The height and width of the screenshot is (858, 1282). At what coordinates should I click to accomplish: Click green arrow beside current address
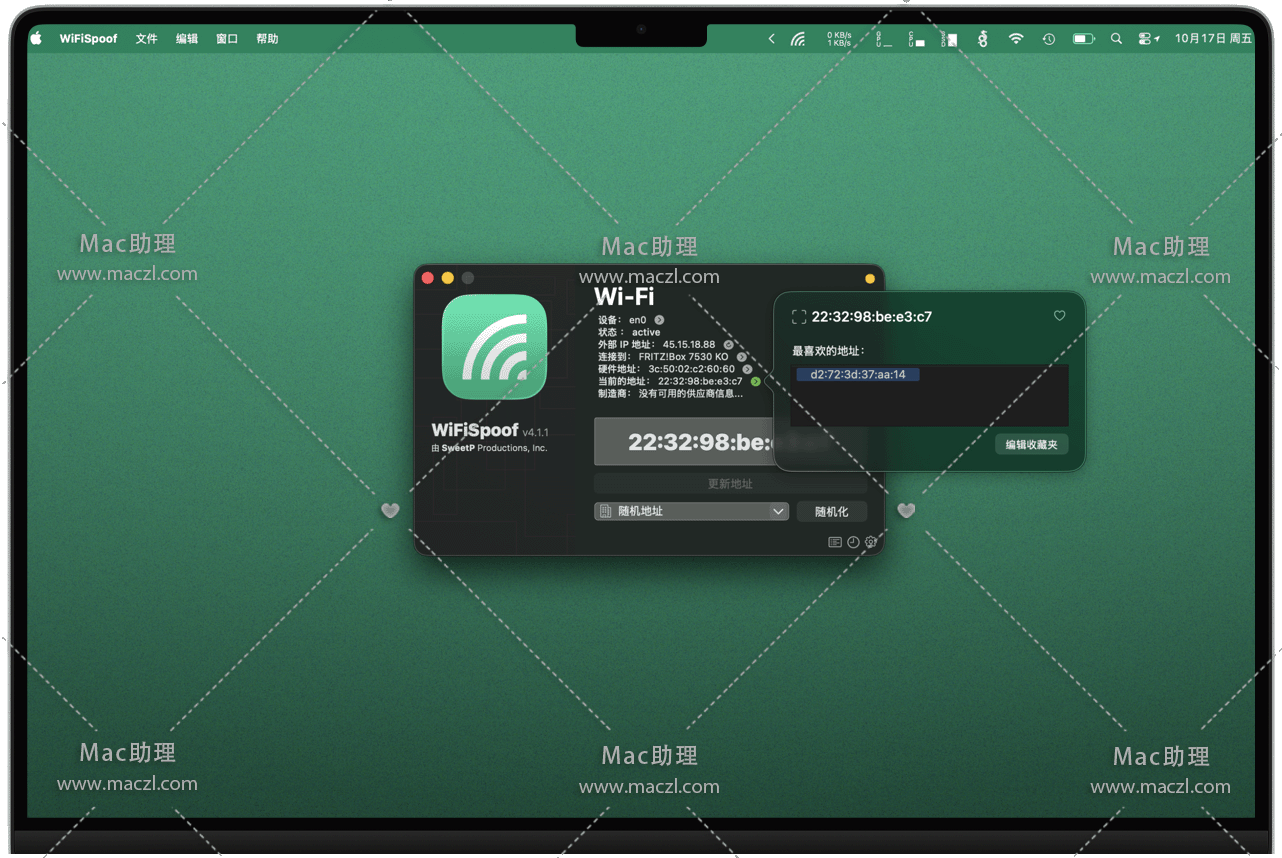pos(755,381)
